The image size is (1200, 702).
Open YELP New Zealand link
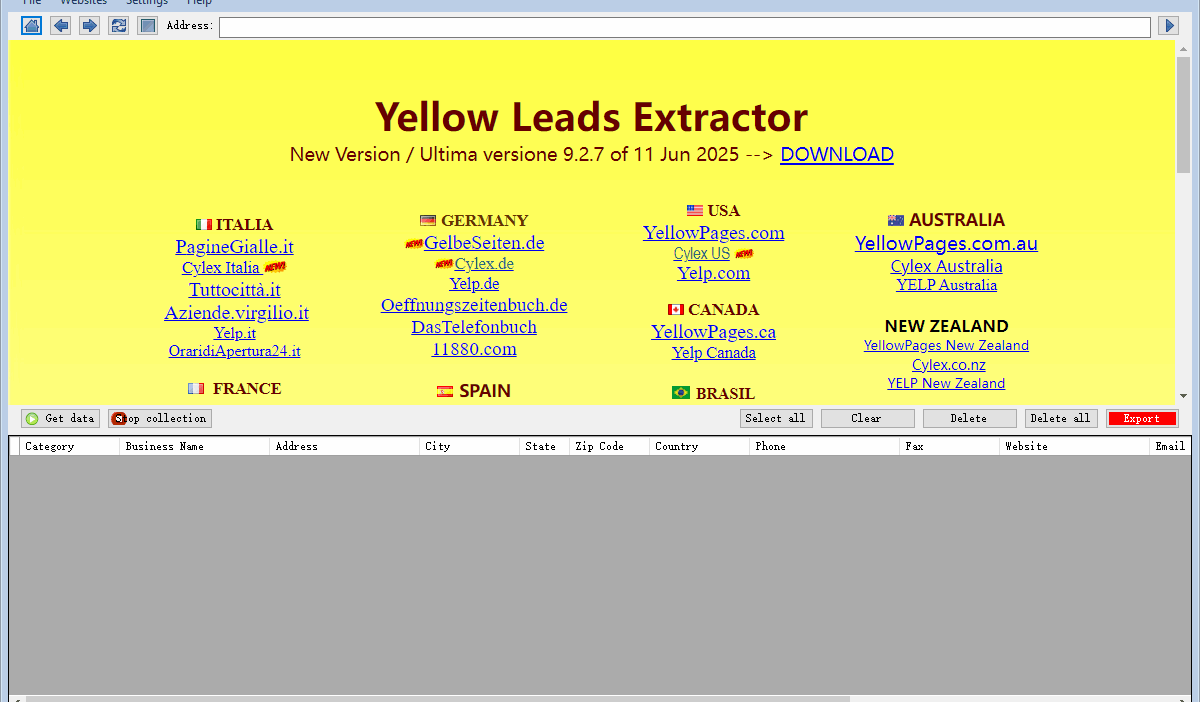click(946, 383)
